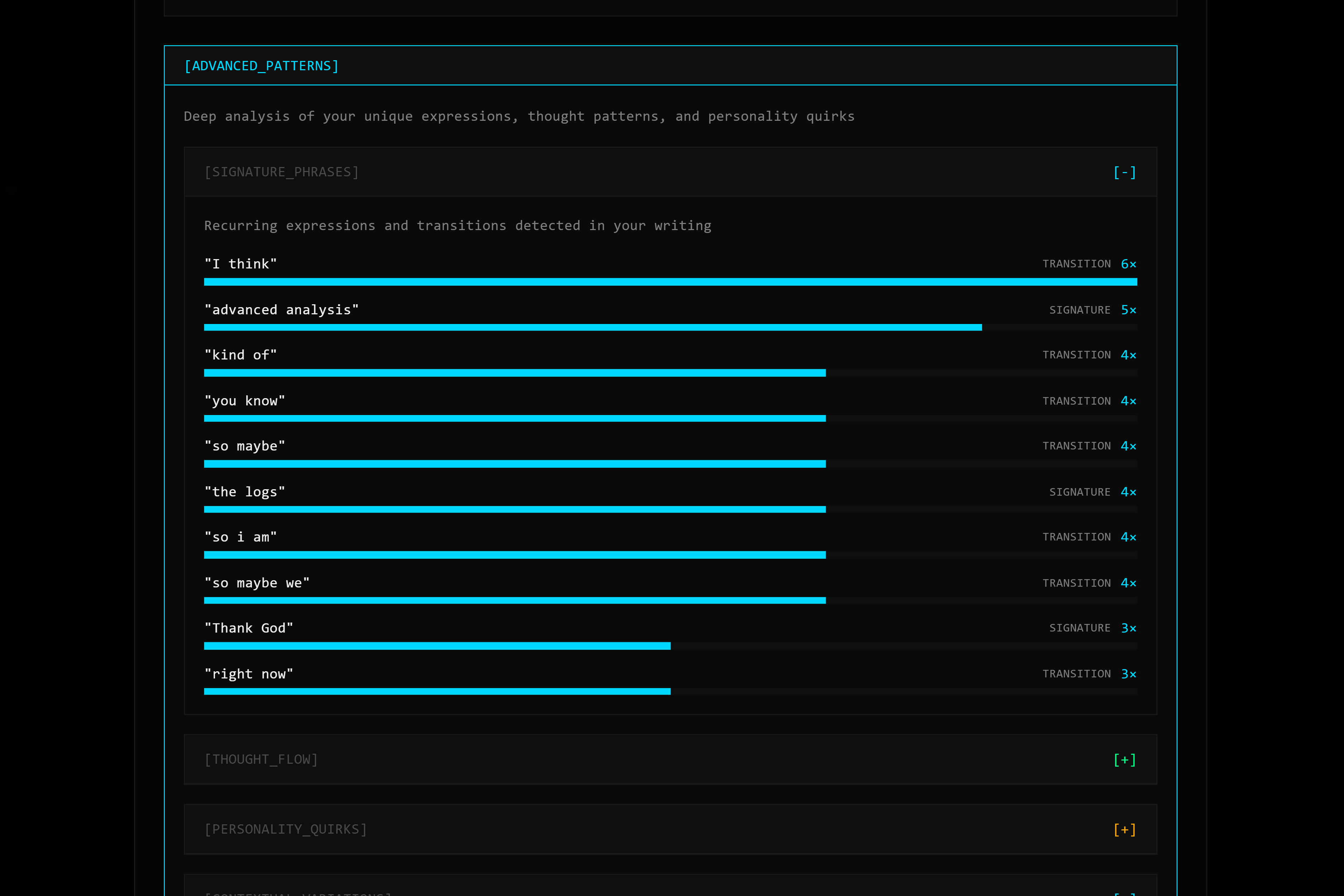Select the "so maybe we" phrase

coord(257,583)
